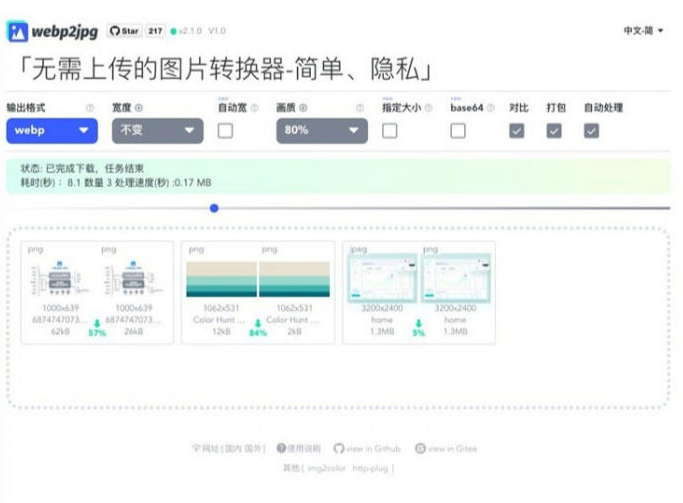Expand the 宽度 width dropdown showing 不变
Viewport: 683px width, 503px height.
[x=158, y=130]
